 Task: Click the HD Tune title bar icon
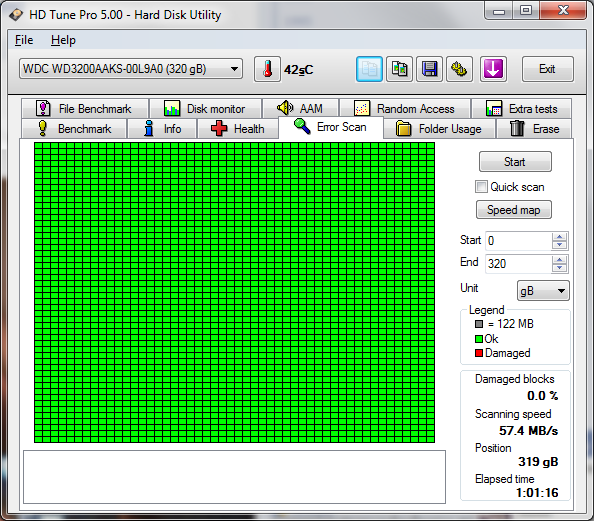(16, 15)
